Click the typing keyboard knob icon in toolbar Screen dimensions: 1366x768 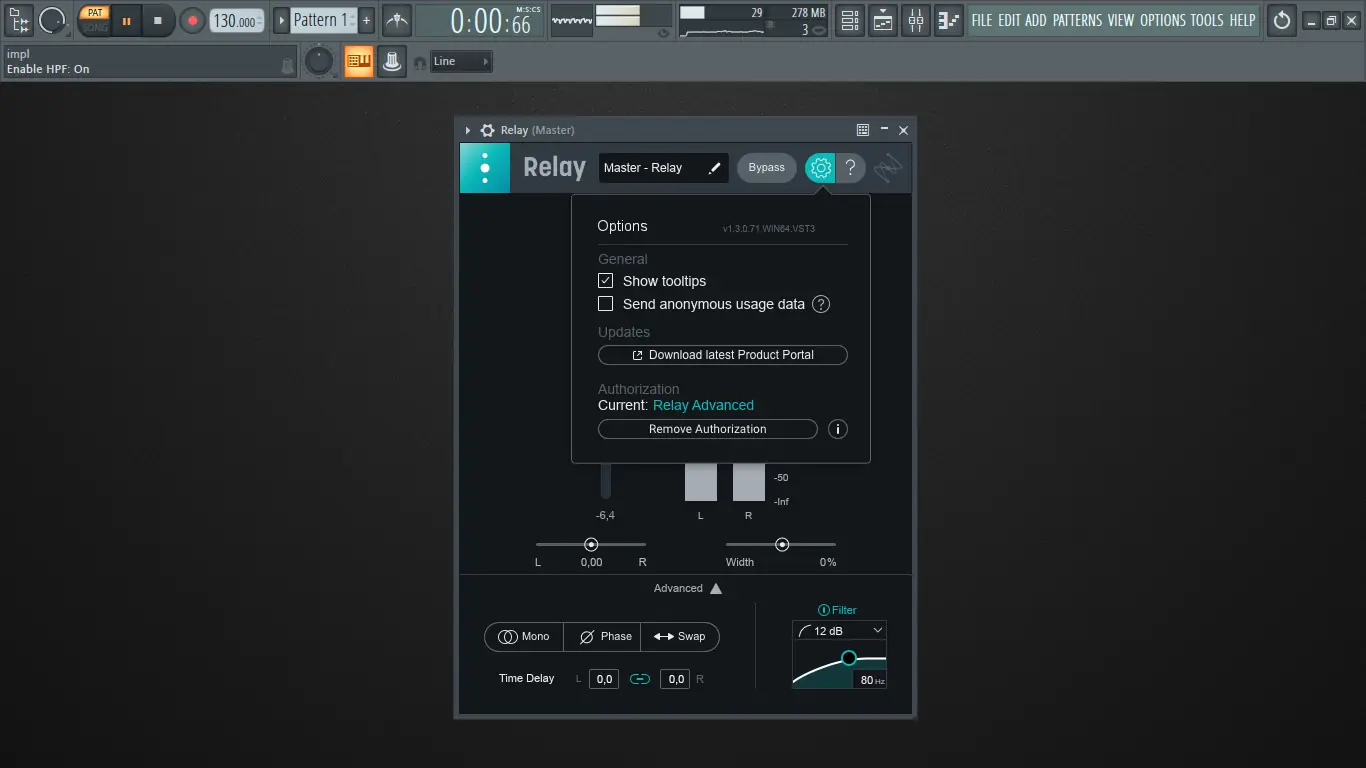click(x=392, y=62)
